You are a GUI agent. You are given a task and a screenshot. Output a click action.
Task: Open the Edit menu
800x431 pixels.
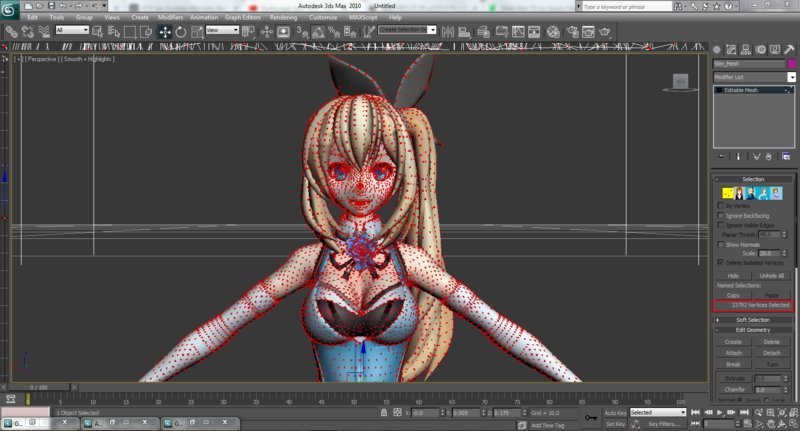coord(32,17)
